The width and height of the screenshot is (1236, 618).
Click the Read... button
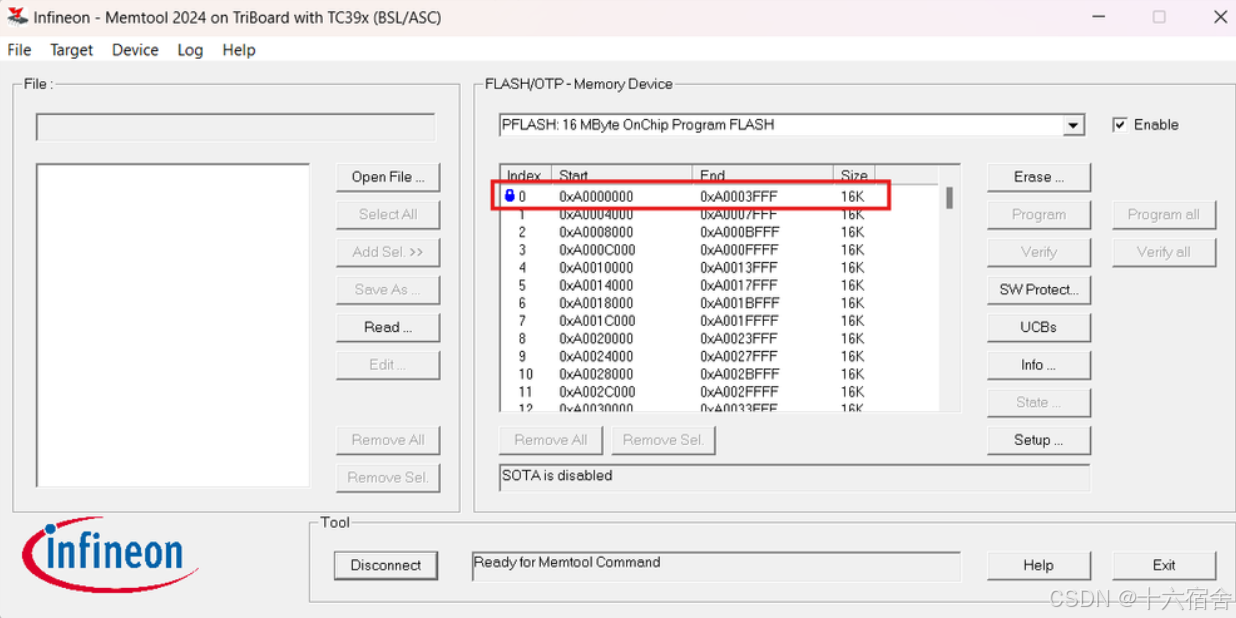point(388,327)
